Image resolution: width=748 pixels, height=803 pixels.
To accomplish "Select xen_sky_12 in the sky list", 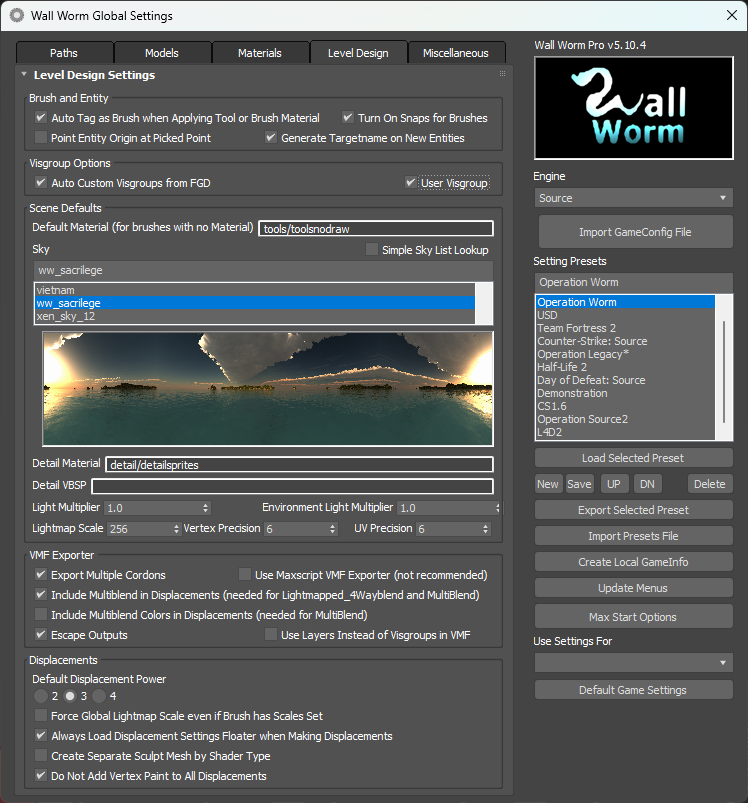I will pyautogui.click(x=255, y=316).
